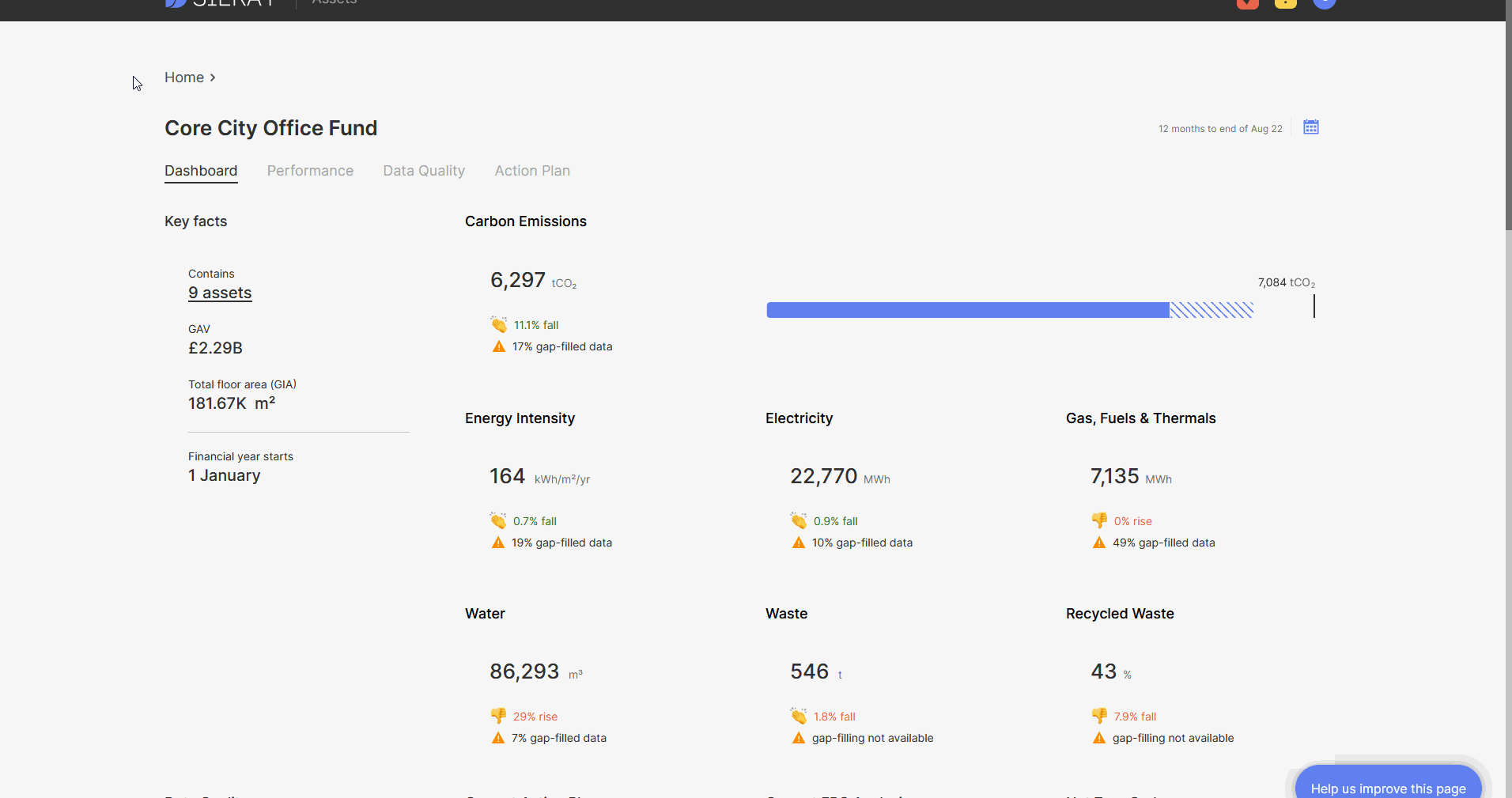Go to the Action Plan tab
The height and width of the screenshot is (798, 1512).
(532, 171)
